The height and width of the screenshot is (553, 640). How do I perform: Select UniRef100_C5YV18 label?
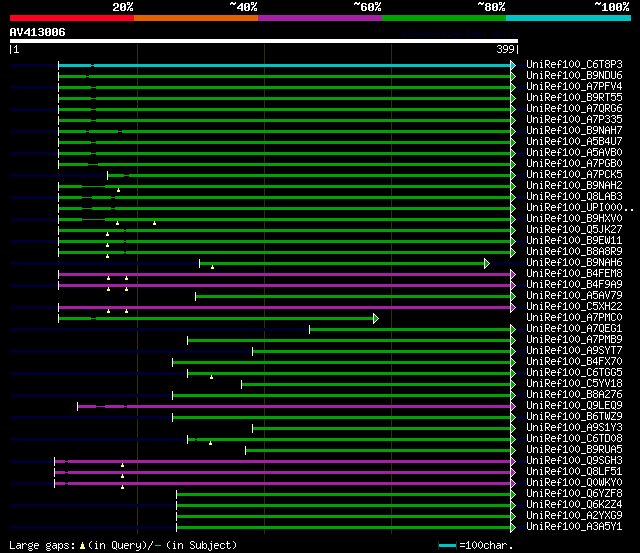(x=574, y=384)
